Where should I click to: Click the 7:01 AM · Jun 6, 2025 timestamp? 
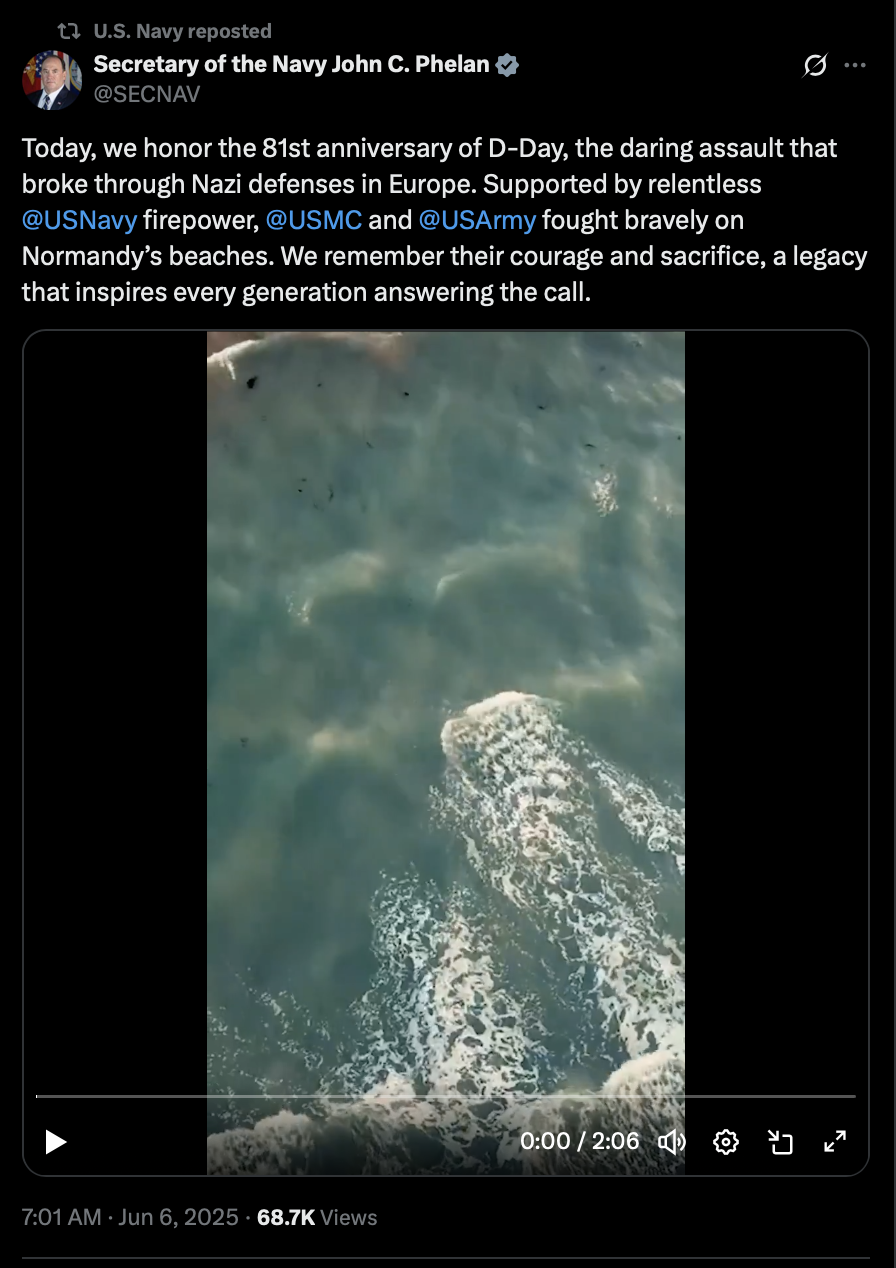point(130,1217)
